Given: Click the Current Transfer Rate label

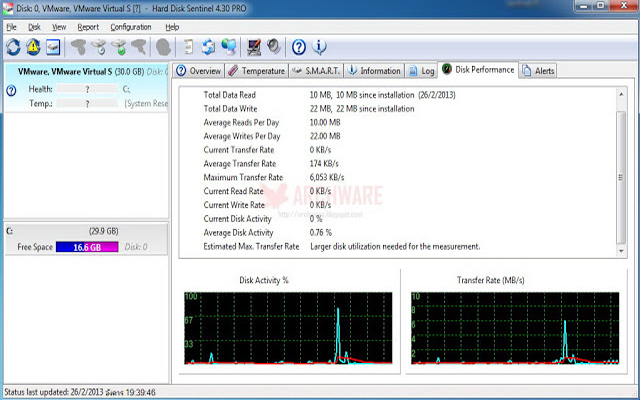Looking at the screenshot, I should click(239, 150).
